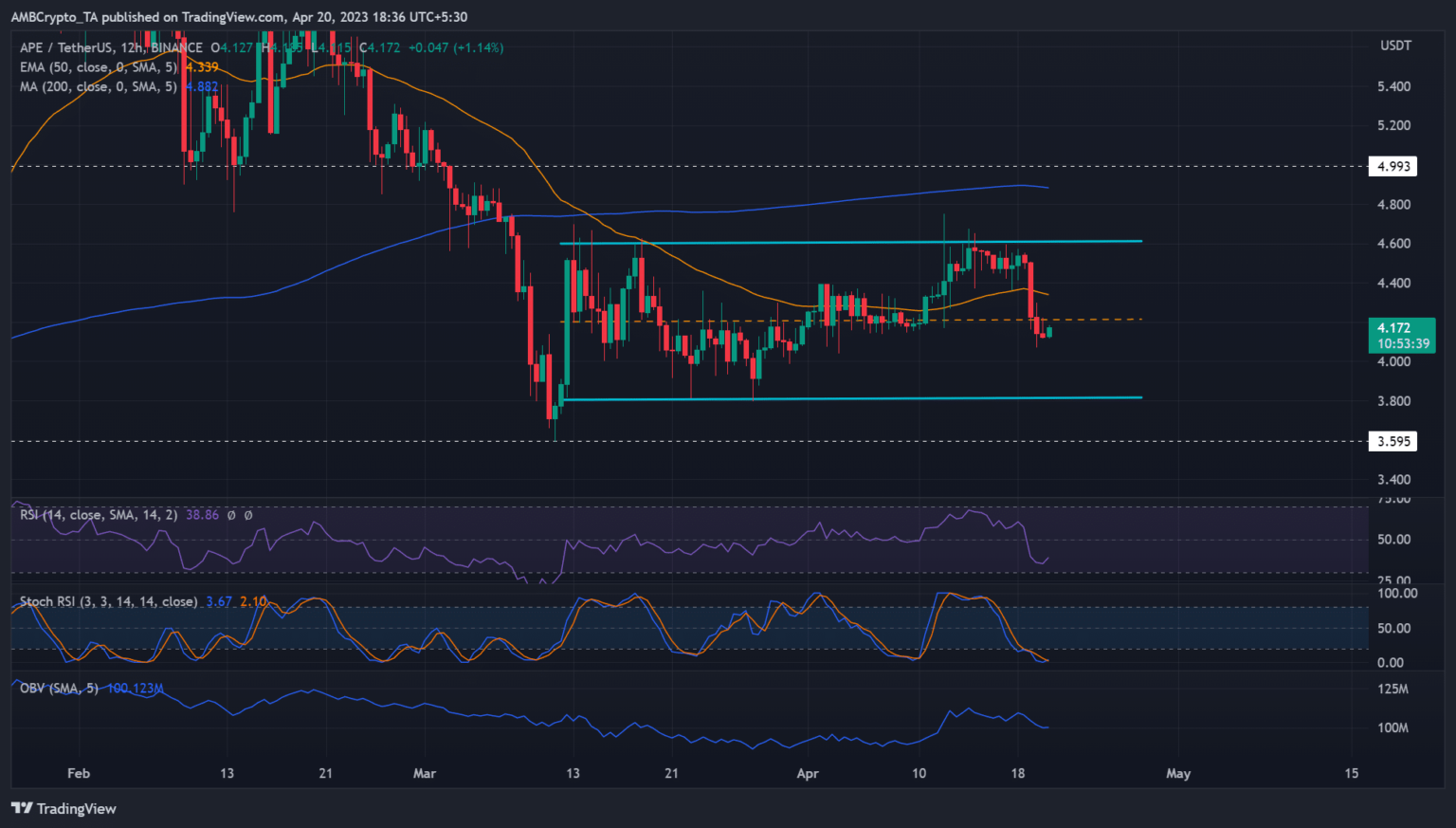
Task: Click the 5.400 level on the price axis
Action: (x=1393, y=86)
